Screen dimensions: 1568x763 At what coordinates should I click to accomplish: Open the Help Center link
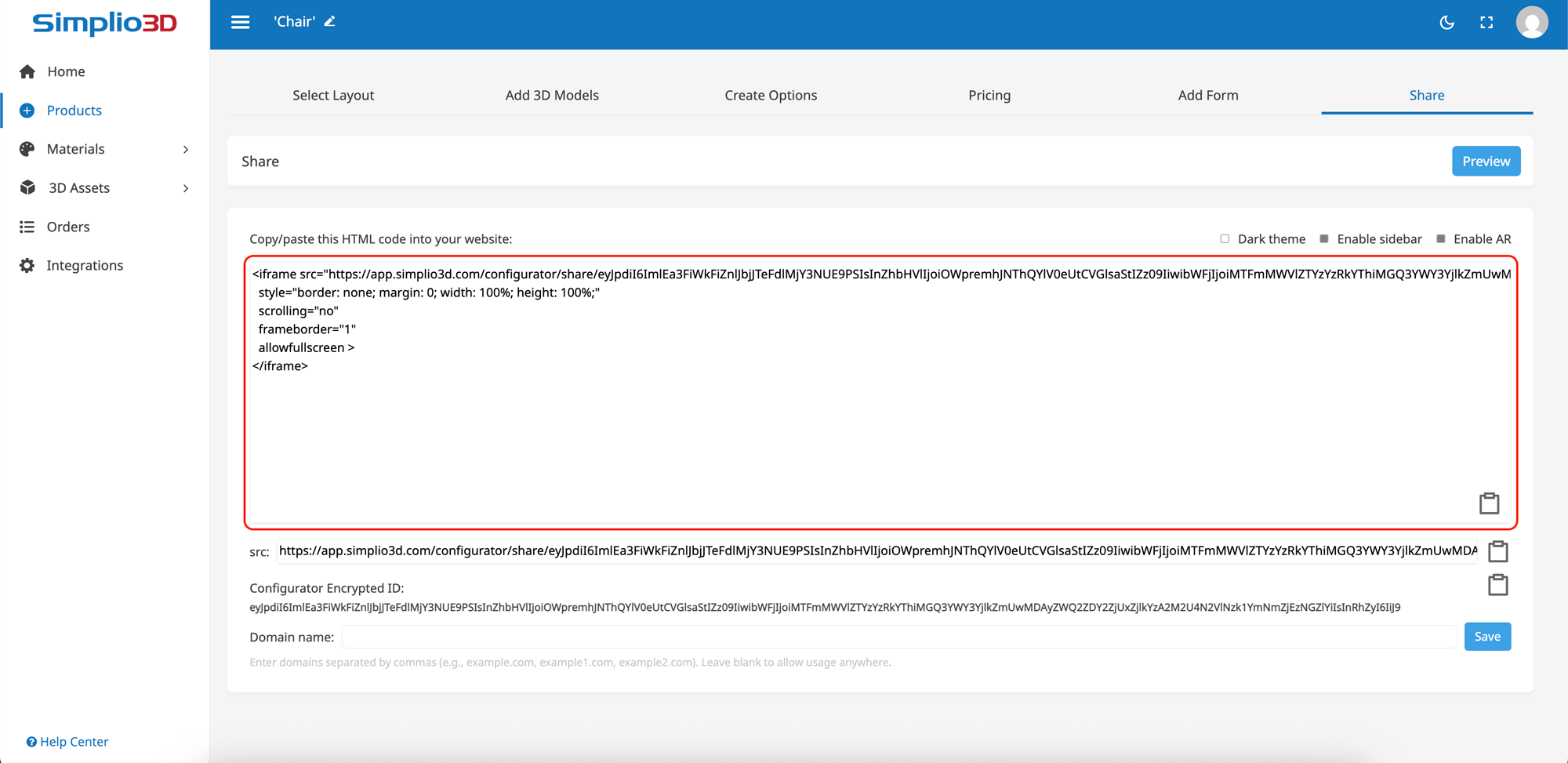point(68,742)
